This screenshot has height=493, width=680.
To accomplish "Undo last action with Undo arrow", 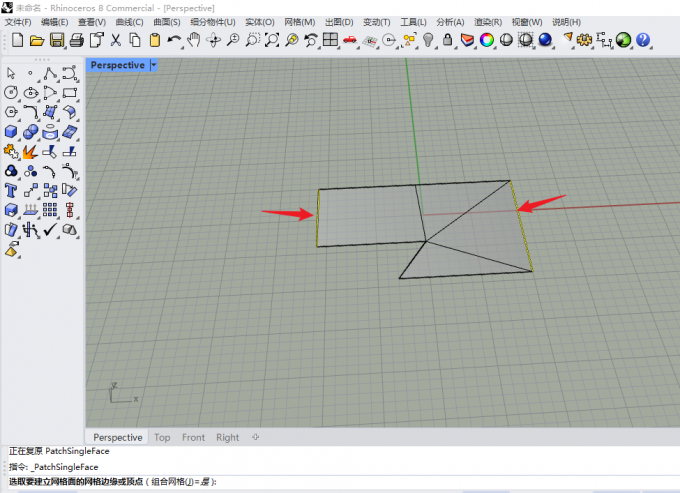I will coord(174,40).
